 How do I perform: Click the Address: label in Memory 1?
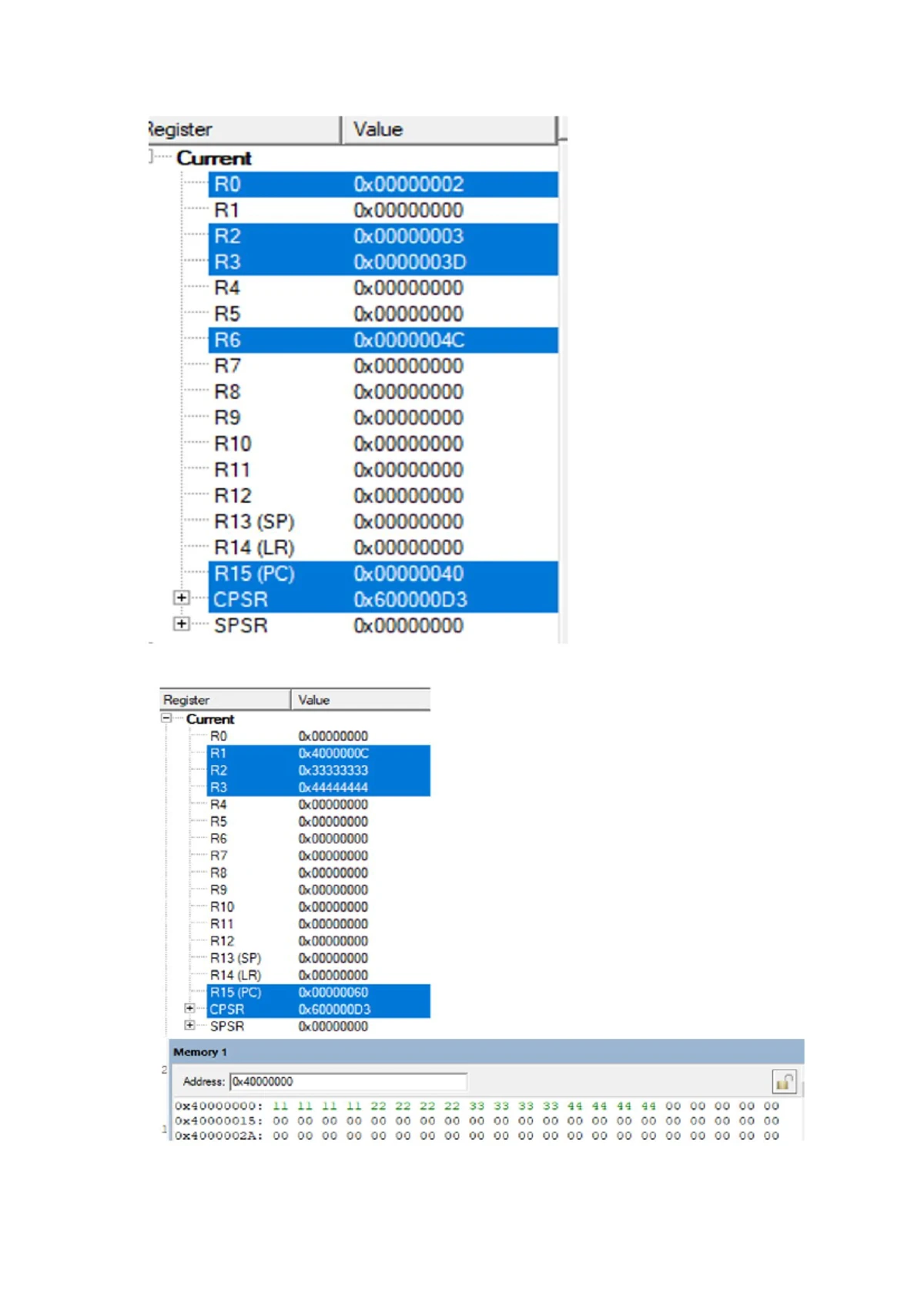(x=204, y=1081)
